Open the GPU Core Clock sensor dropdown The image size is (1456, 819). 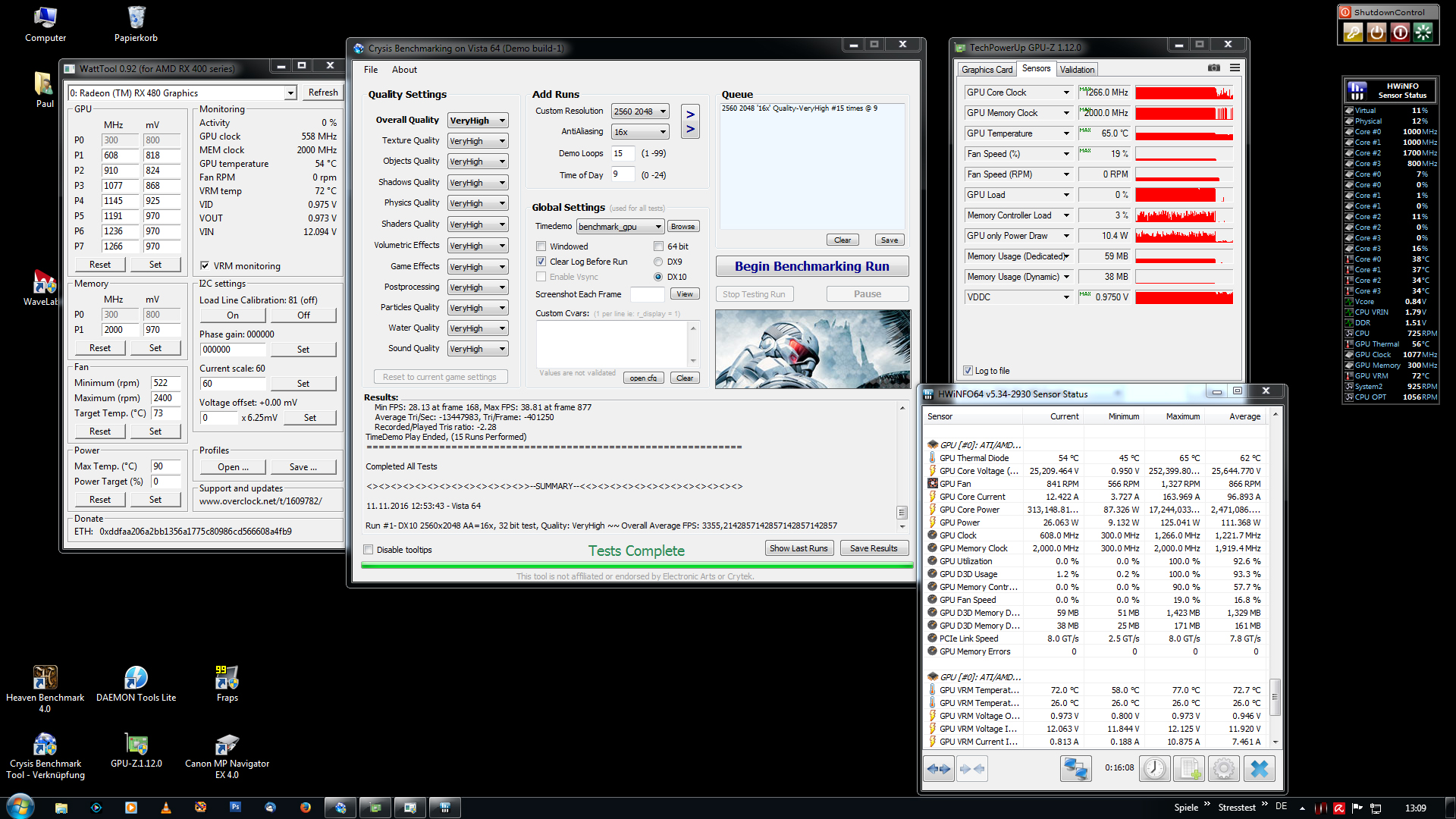pos(1066,93)
